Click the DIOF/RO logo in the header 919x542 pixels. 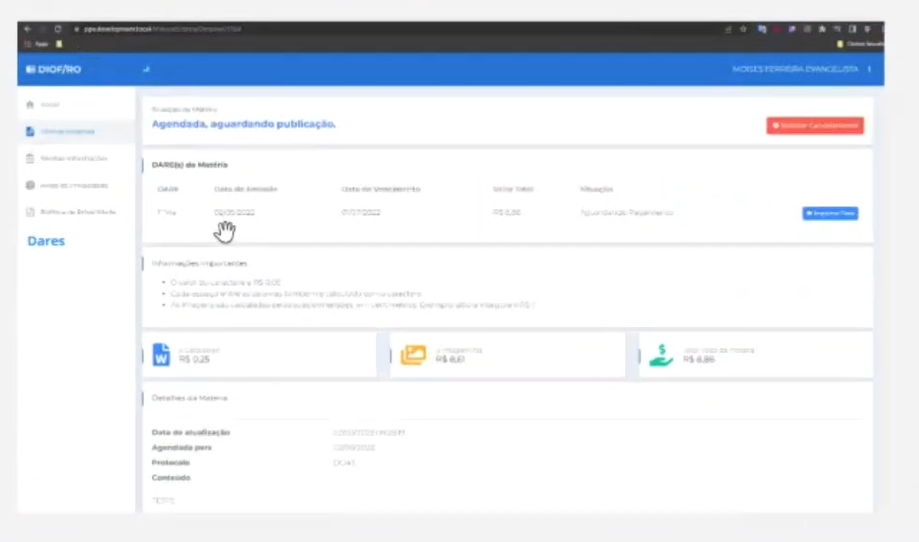[53, 69]
